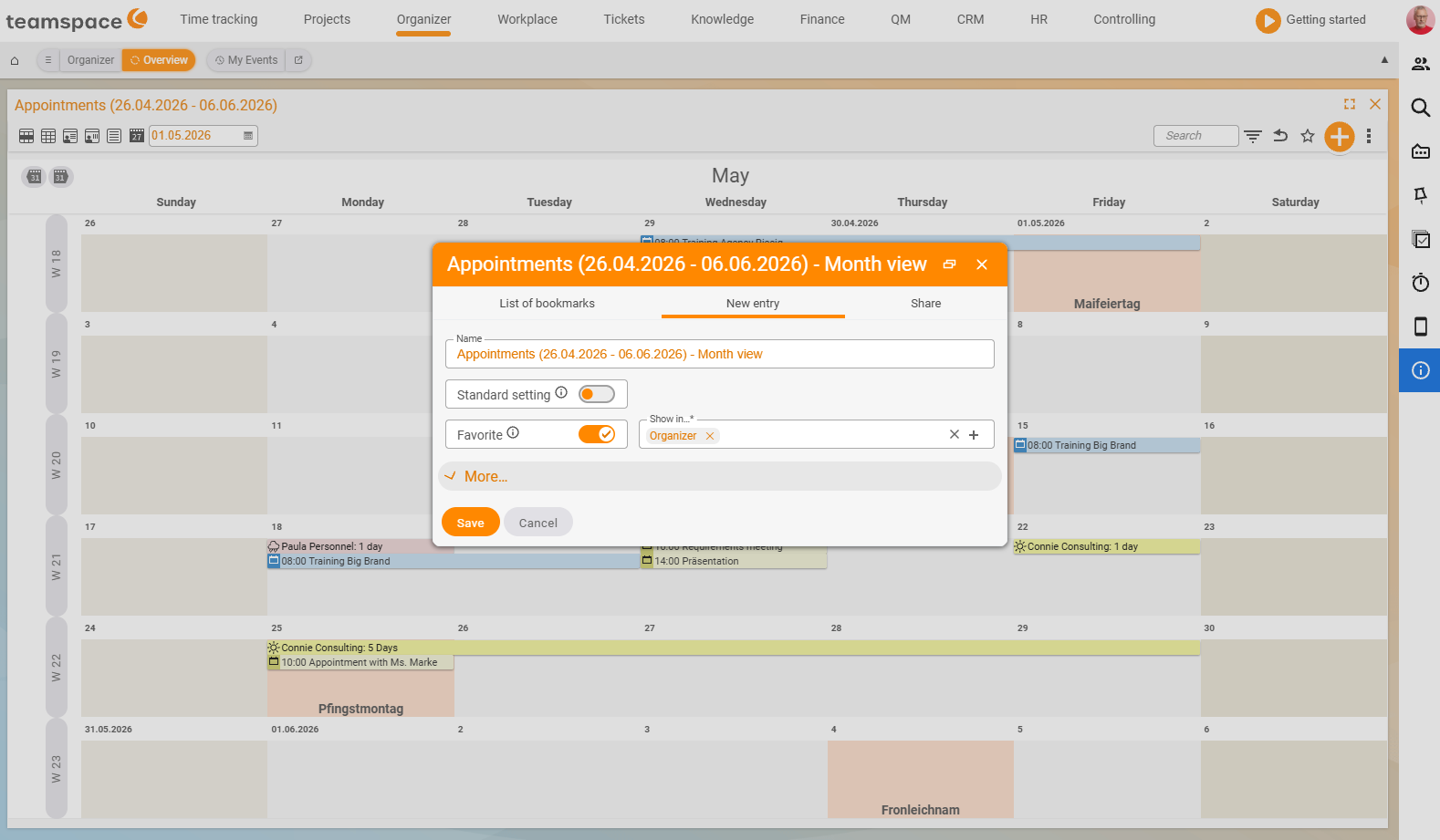Open 14:00 Präsentation appointment
Screen dimensions: 1440x840
pyautogui.click(x=734, y=562)
